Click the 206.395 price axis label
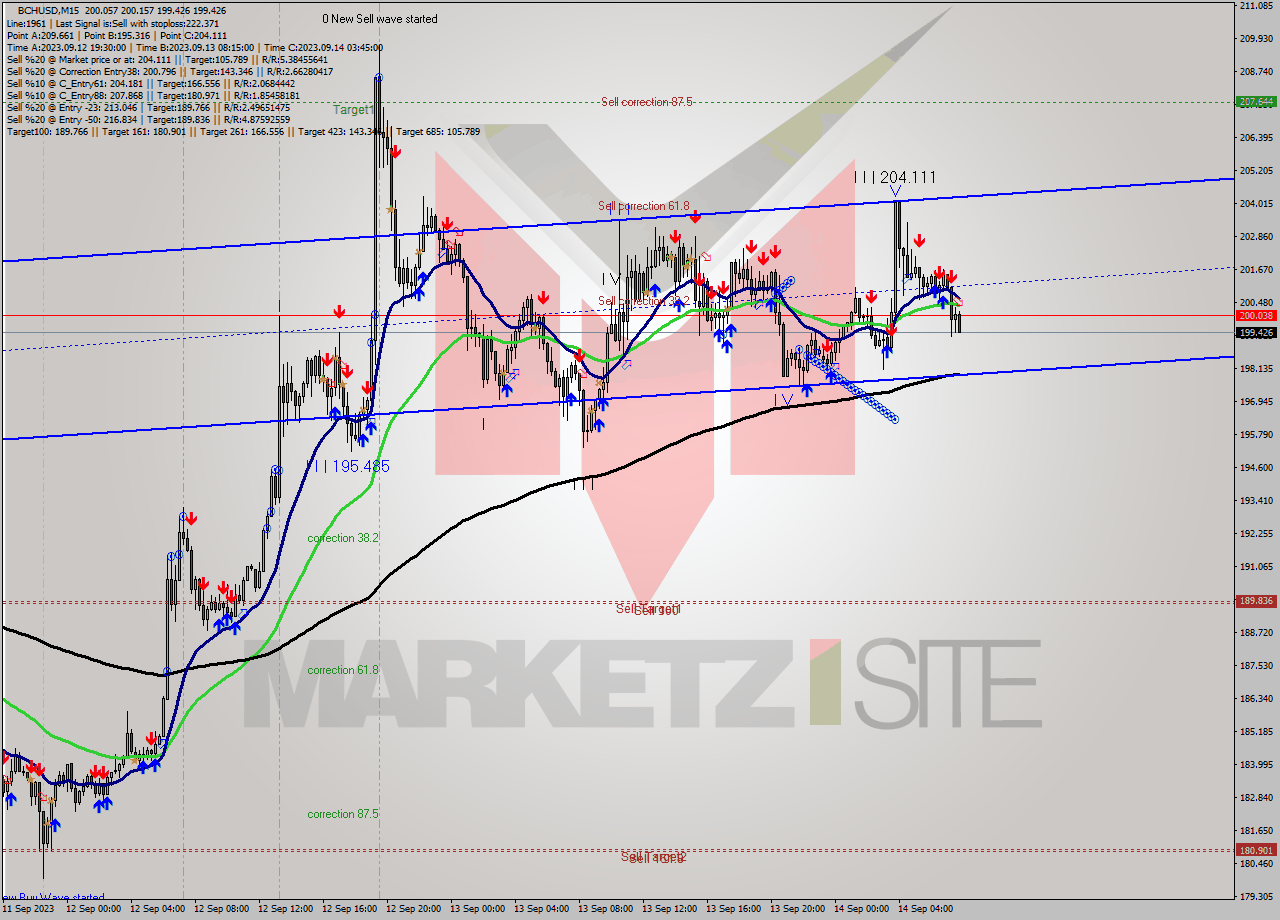 (1256, 138)
